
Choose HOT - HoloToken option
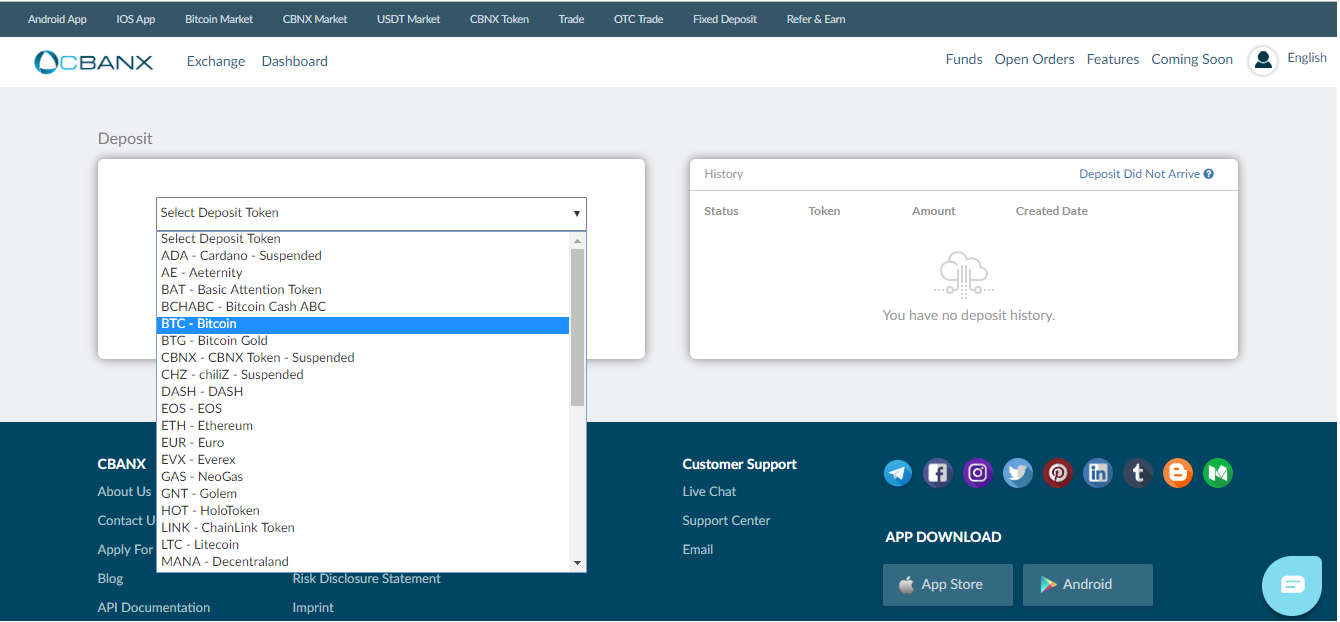point(363,511)
